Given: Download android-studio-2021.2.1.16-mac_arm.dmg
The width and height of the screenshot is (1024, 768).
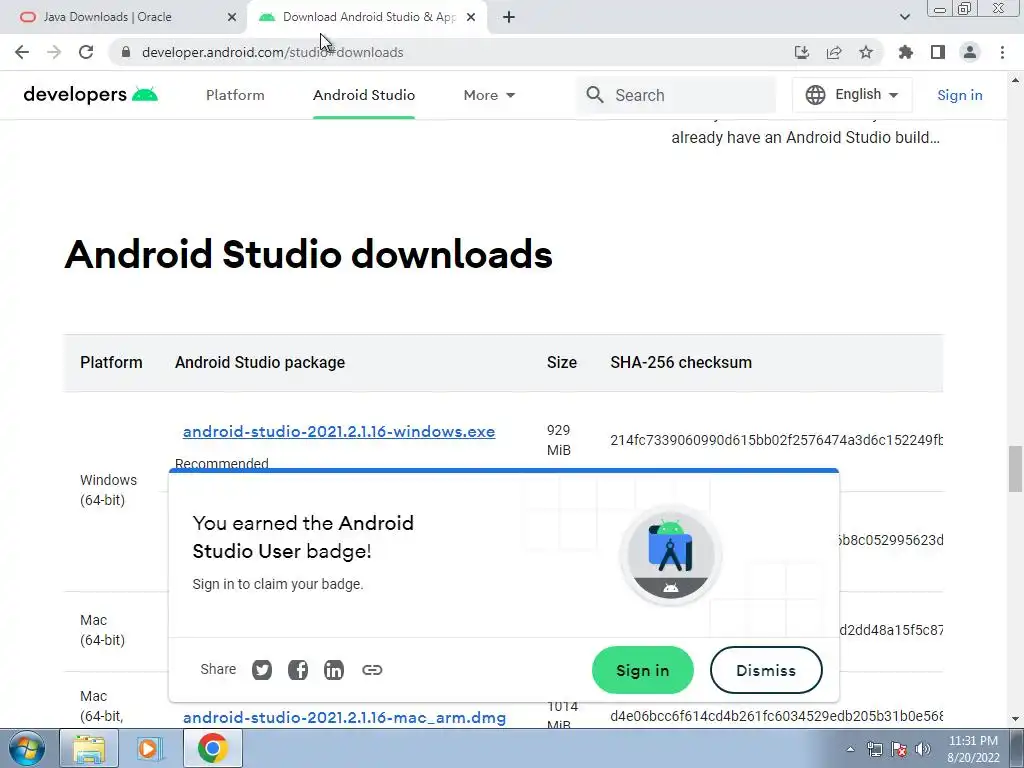Looking at the screenshot, I should [x=344, y=717].
